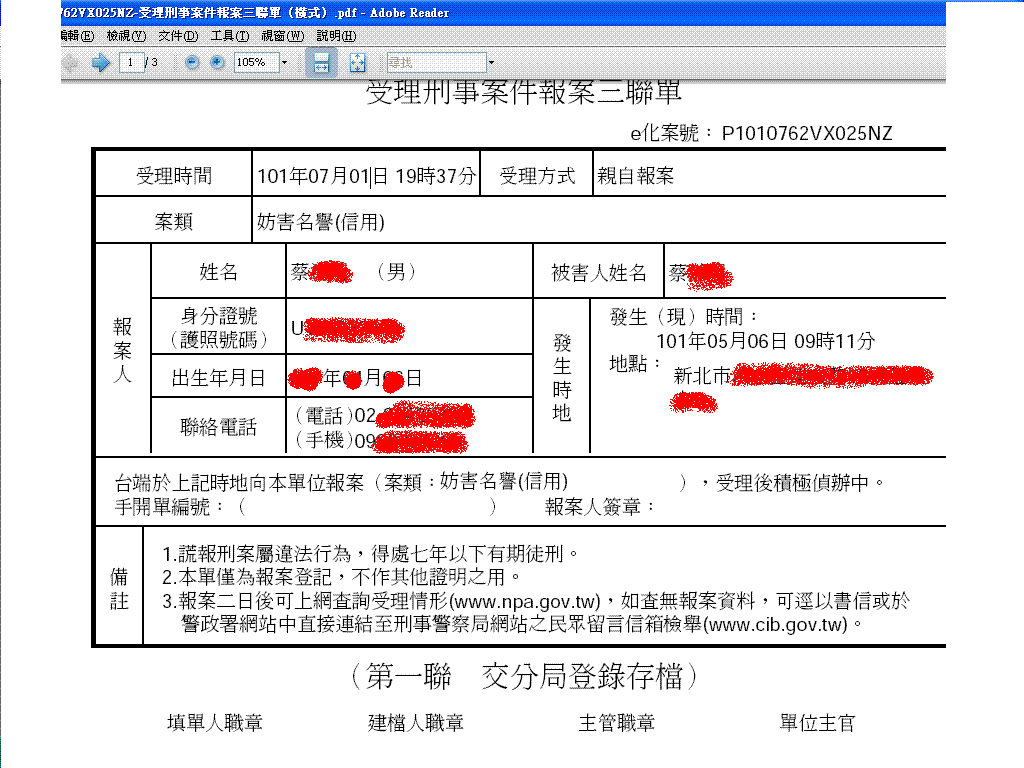Switch to fit full page view icon
Image resolution: width=1024 pixels, height=768 pixels.
(x=357, y=63)
